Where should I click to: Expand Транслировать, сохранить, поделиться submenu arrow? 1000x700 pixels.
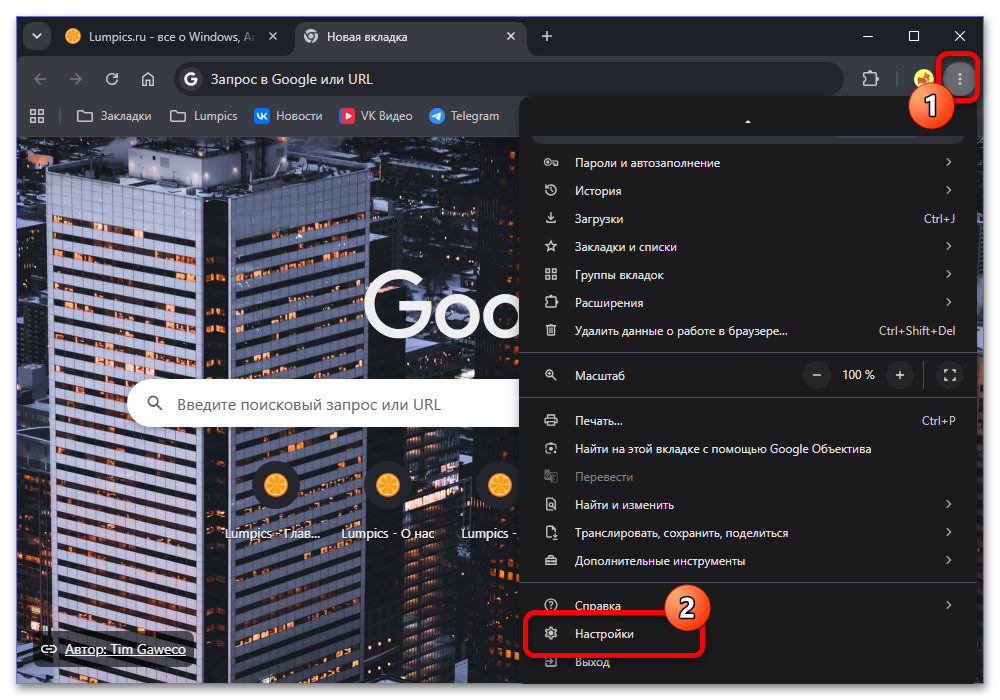tap(949, 533)
